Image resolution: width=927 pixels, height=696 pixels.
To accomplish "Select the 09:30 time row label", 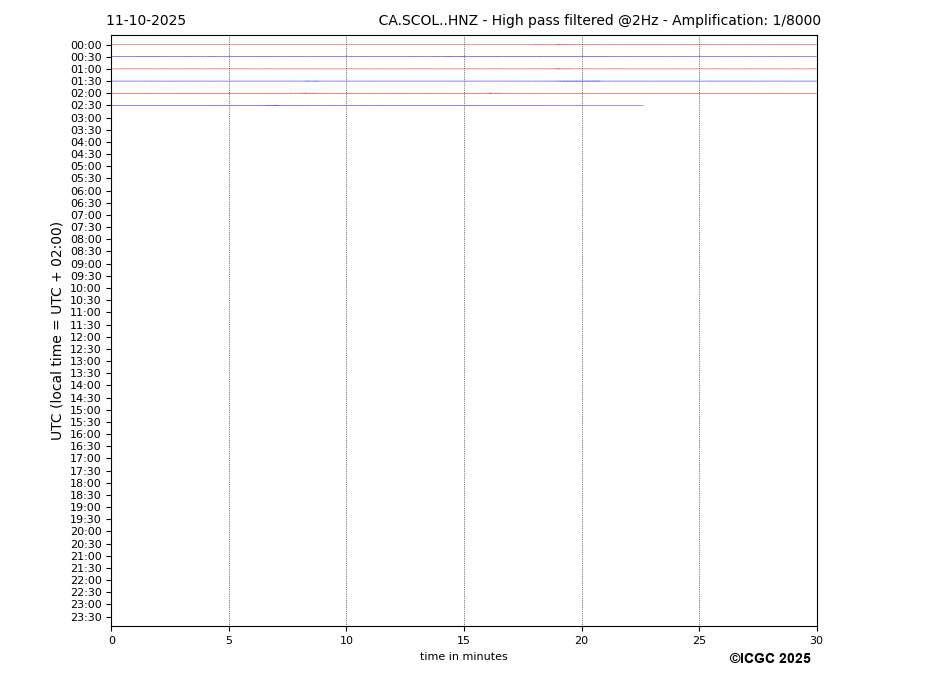I will (x=86, y=276).
